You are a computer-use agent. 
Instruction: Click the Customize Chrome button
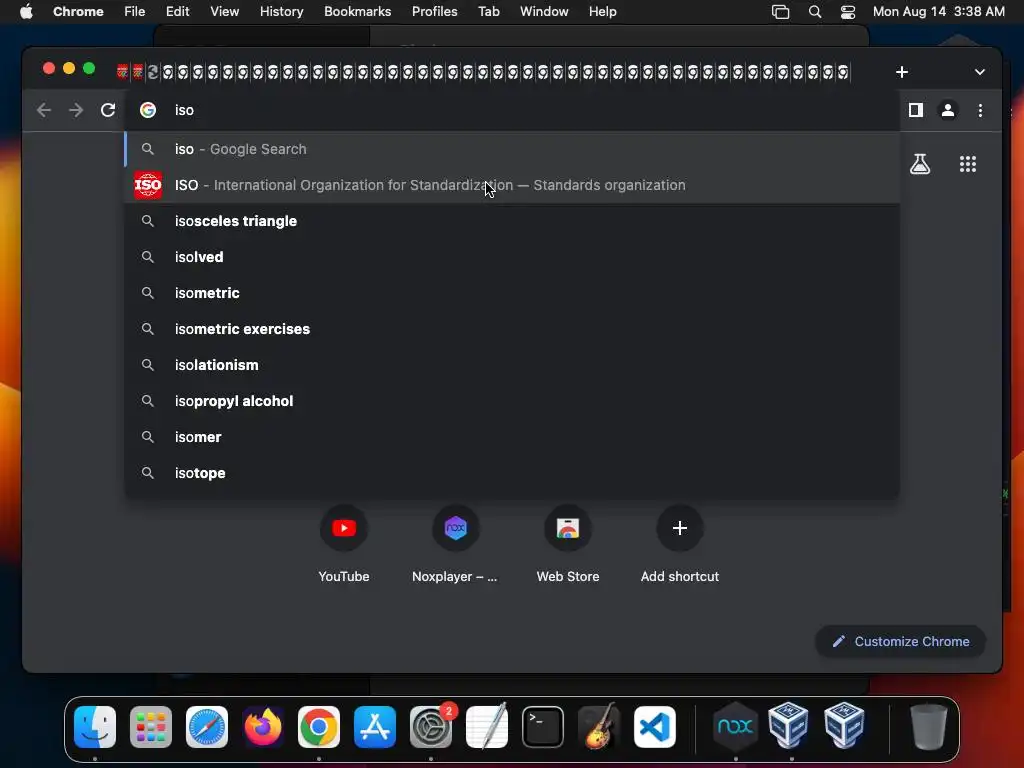[901, 641]
